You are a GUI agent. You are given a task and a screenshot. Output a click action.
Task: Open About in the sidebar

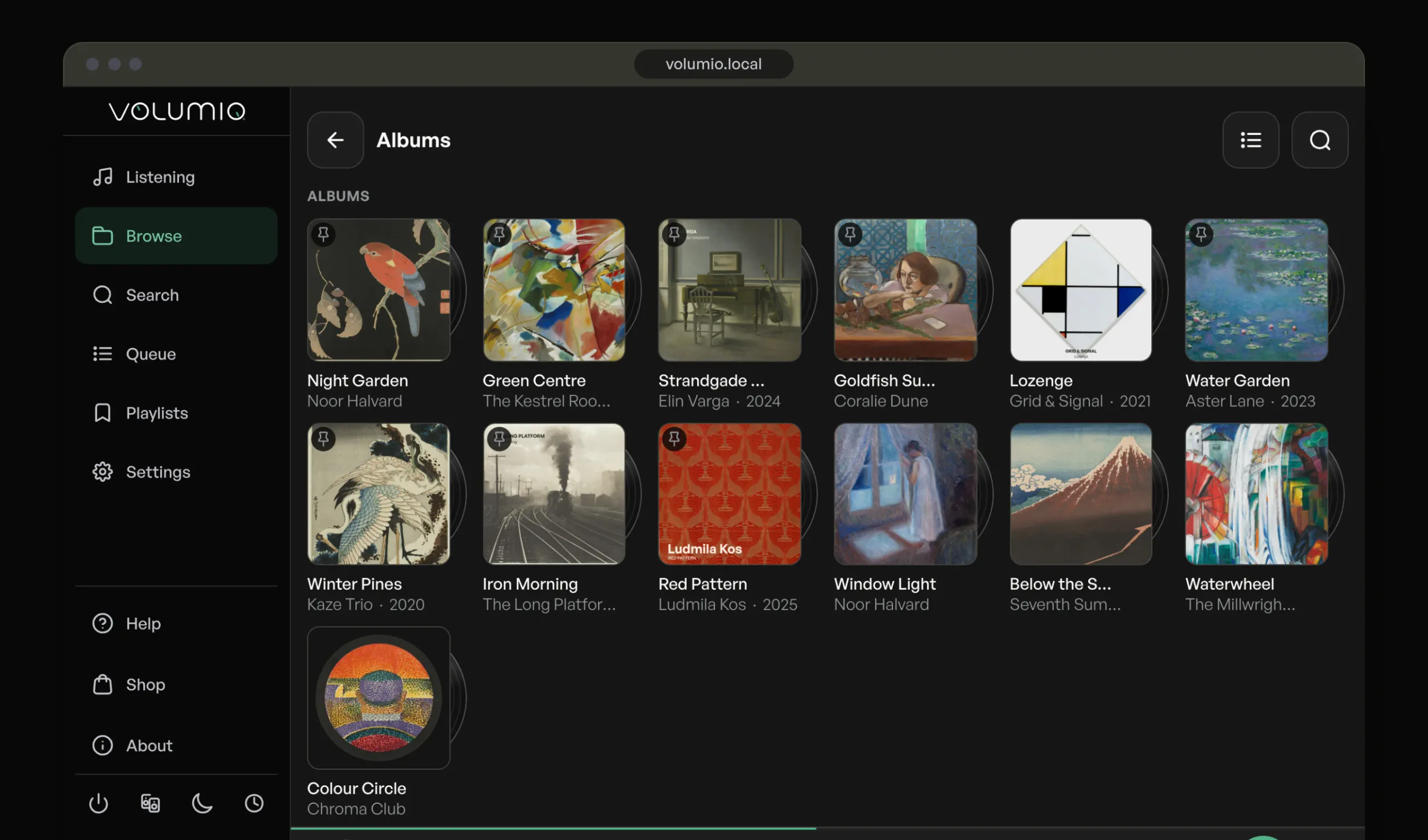pos(176,745)
